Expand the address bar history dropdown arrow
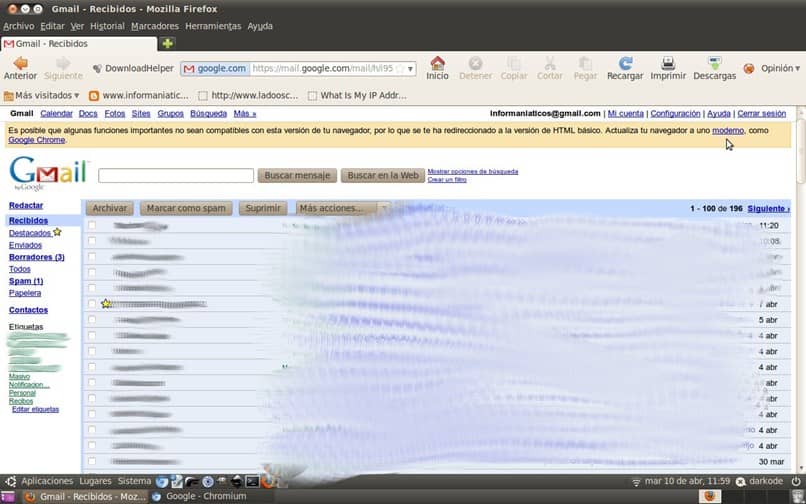Image resolution: width=806 pixels, height=504 pixels. tap(411, 68)
